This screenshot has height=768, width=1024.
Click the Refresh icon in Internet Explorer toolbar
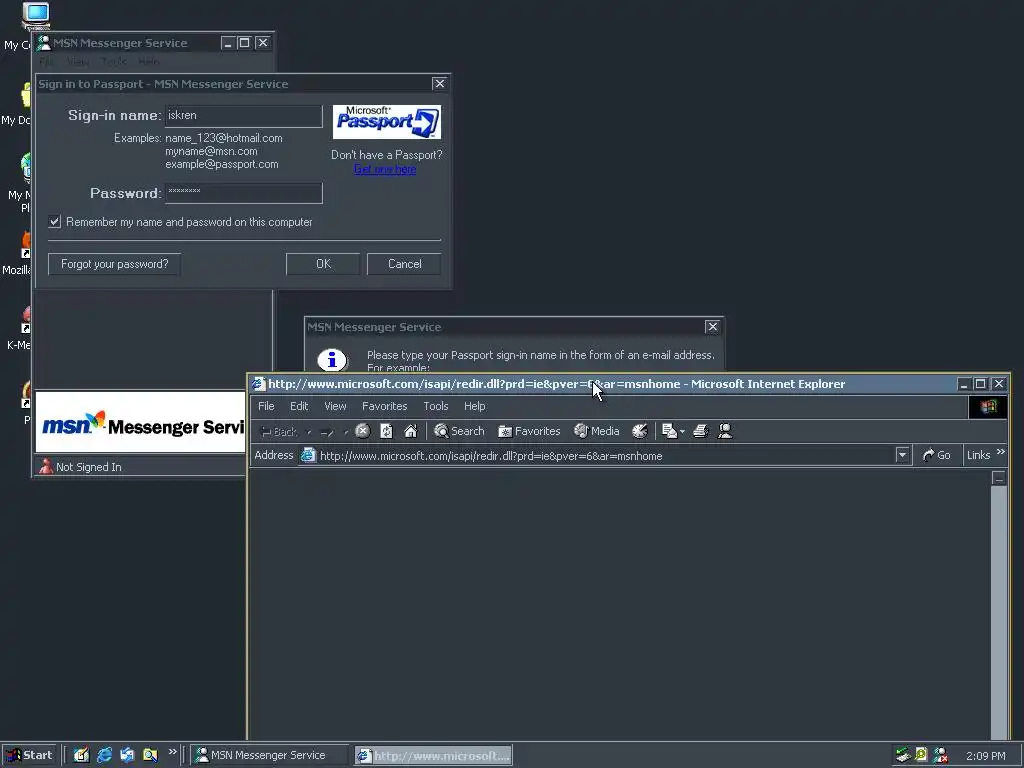point(386,431)
